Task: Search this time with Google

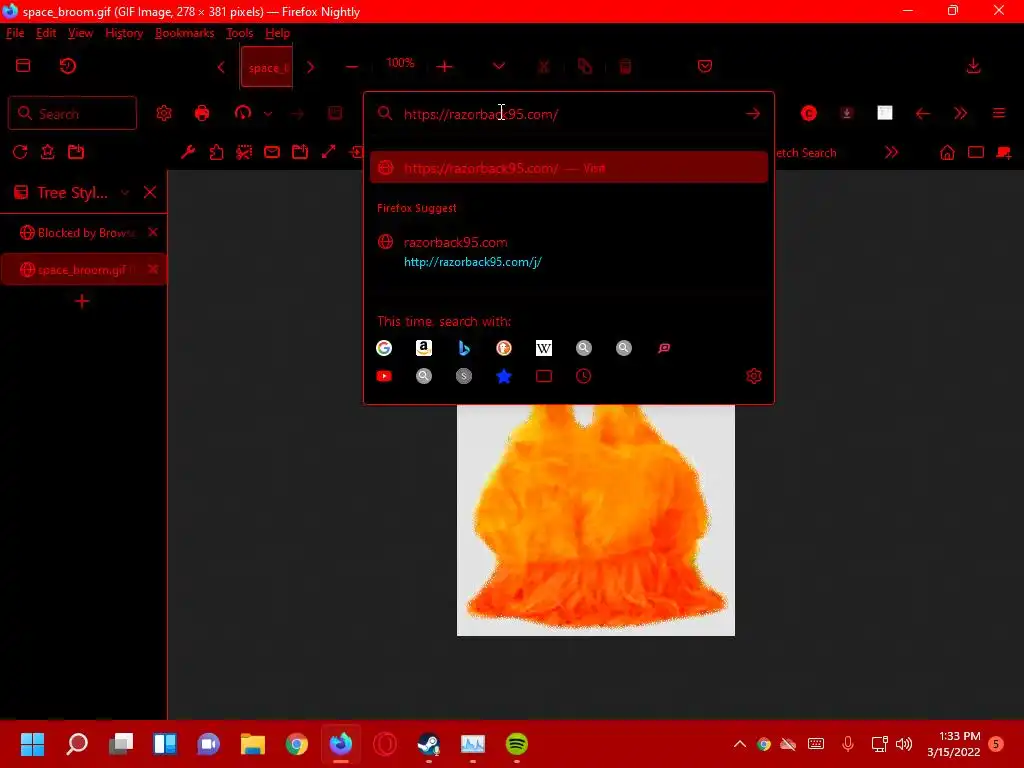Action: [x=384, y=348]
